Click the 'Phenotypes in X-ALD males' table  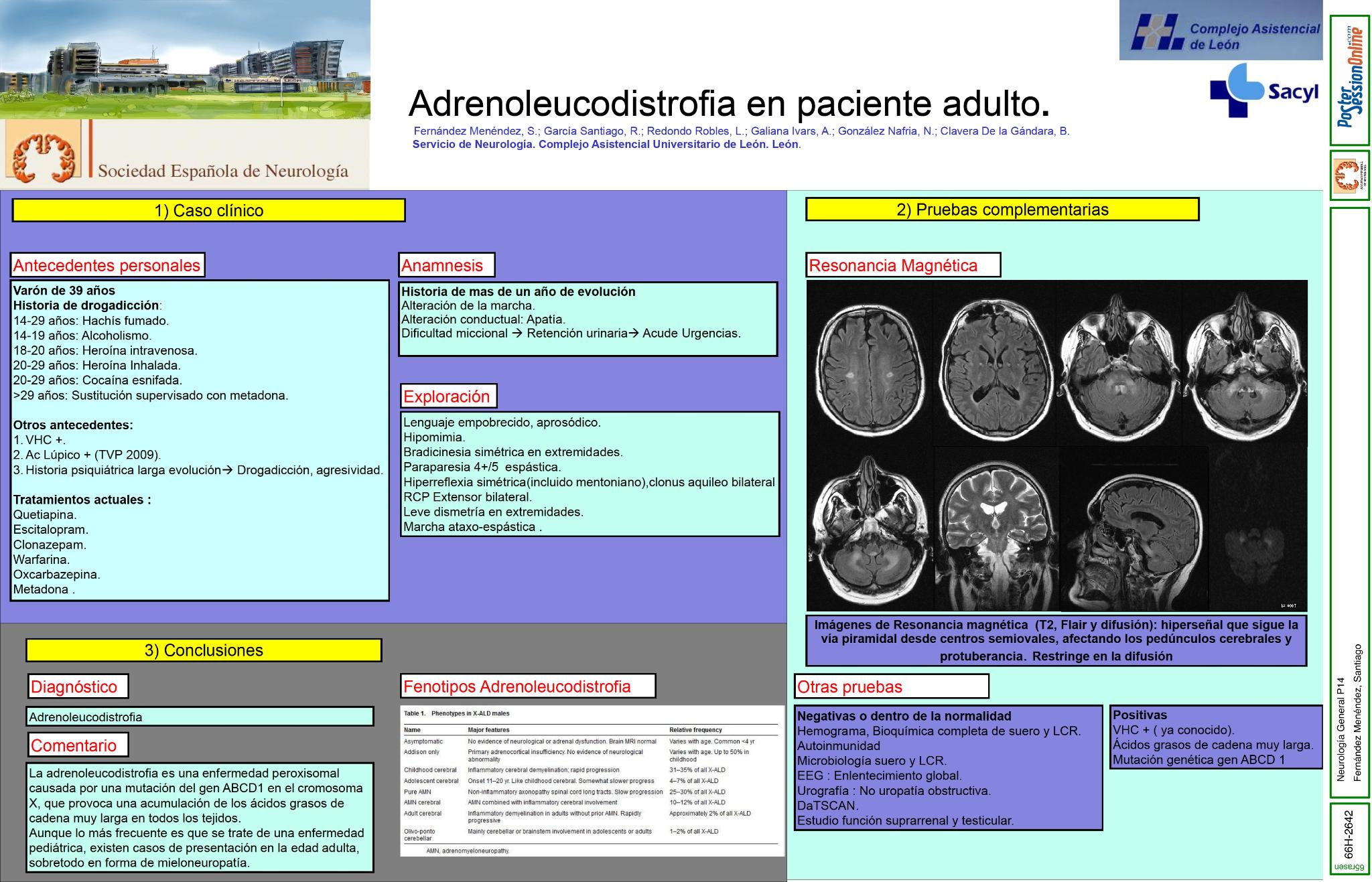[x=592, y=781]
